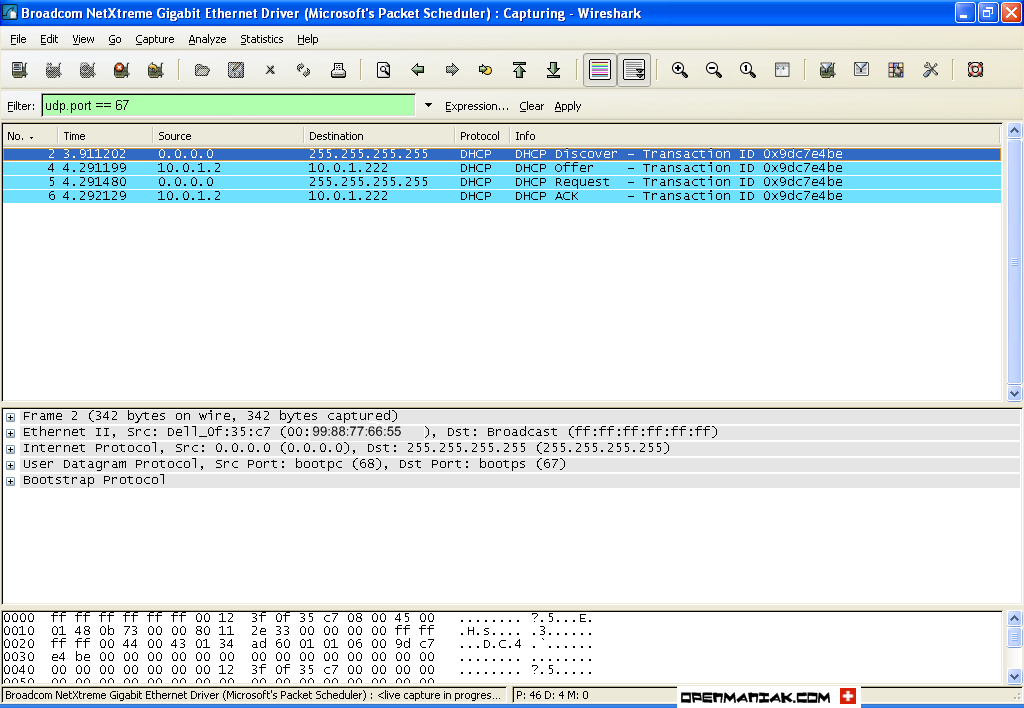
Task: Select the DHCP Request packet row
Action: point(502,182)
